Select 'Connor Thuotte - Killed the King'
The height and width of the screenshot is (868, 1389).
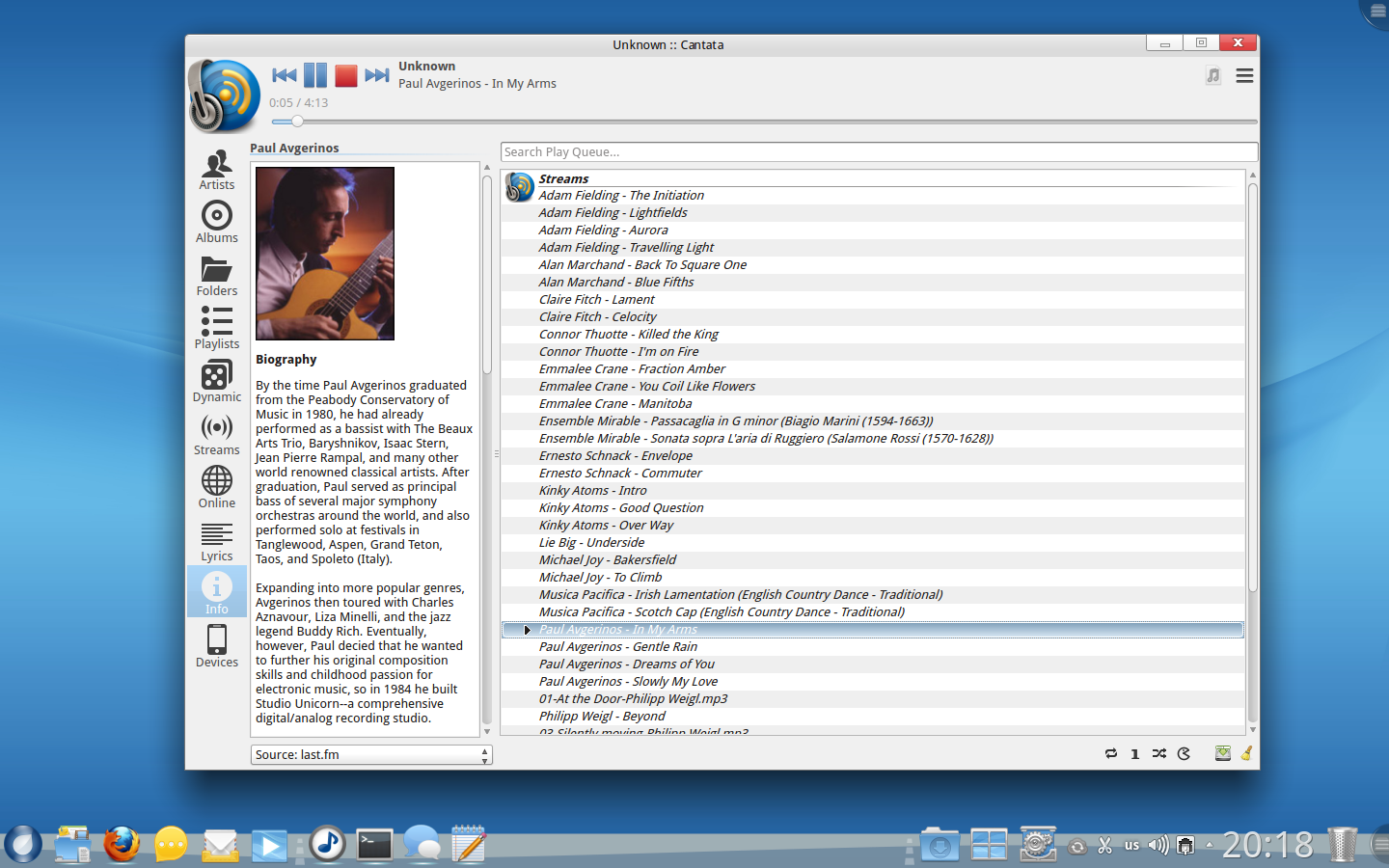coord(872,334)
